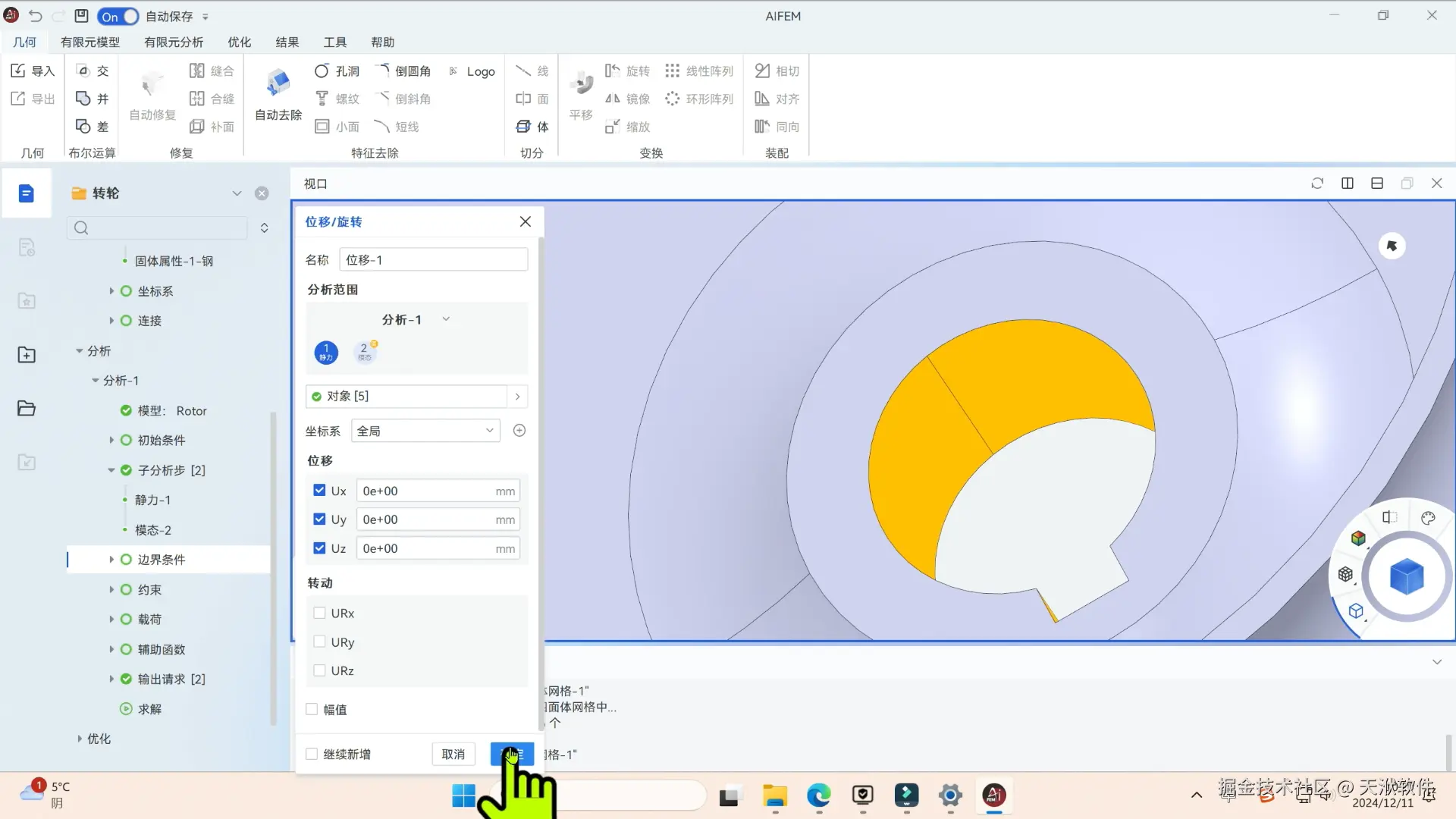This screenshot has width=1456, height=819.
Task: Click the Logo removal tool
Action: [x=472, y=71]
